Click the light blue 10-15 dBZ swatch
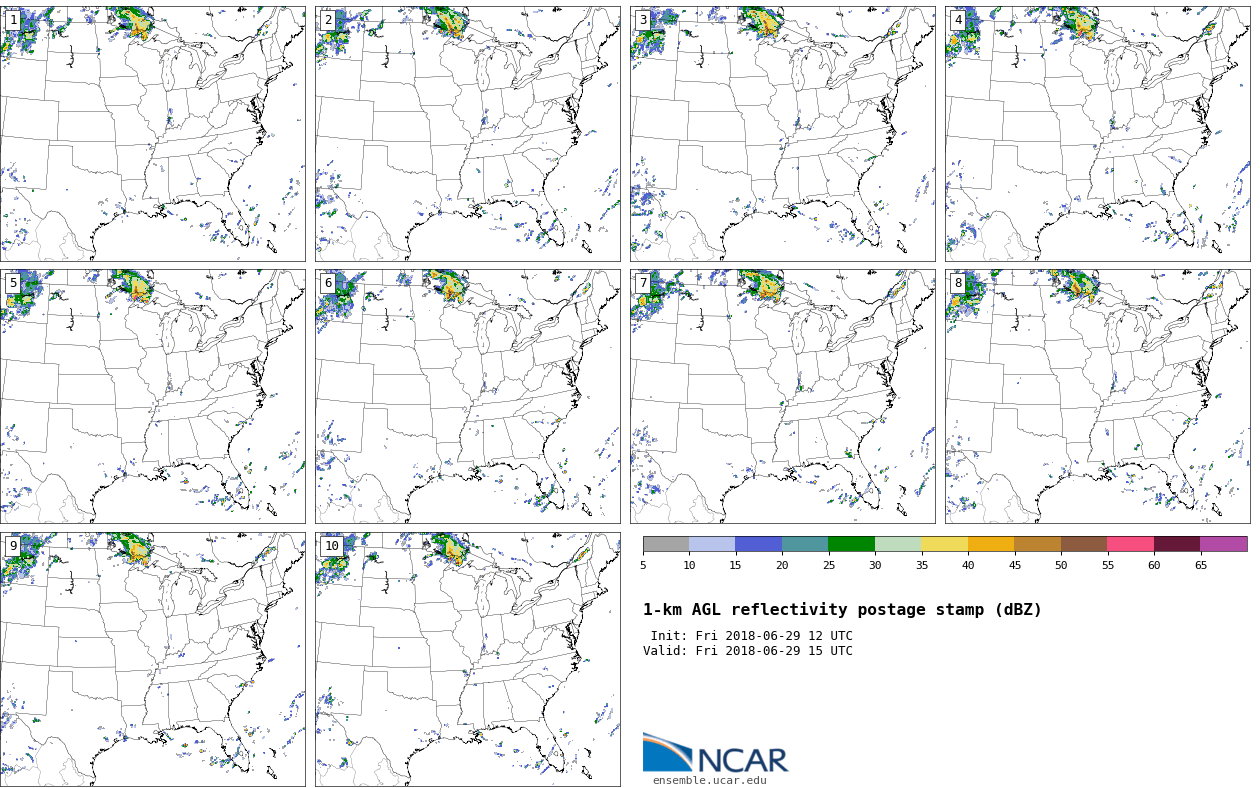This screenshot has height=788, width=1260. pos(712,544)
